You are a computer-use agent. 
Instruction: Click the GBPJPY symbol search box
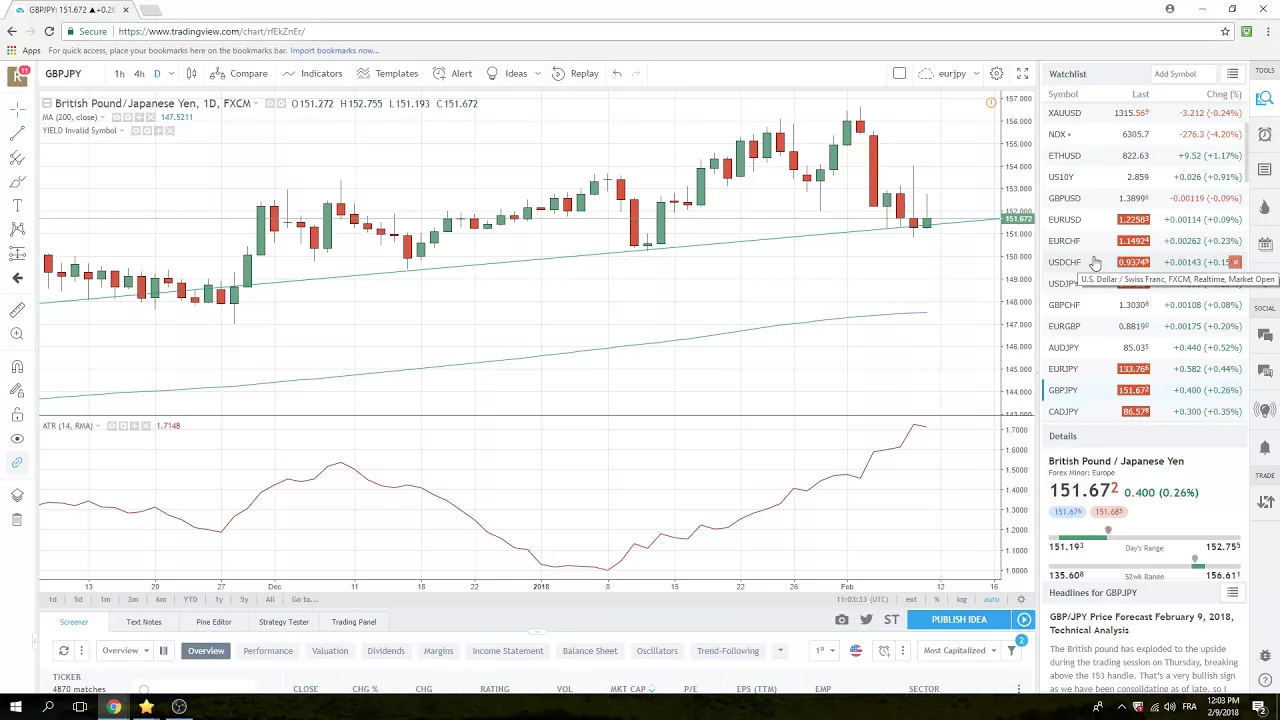click(x=70, y=73)
